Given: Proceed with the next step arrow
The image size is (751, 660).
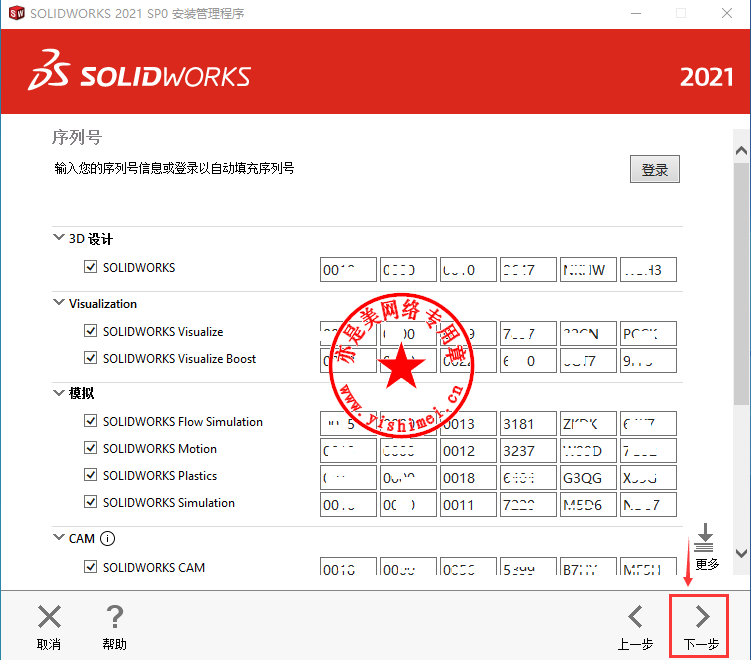Looking at the screenshot, I should [x=702, y=616].
